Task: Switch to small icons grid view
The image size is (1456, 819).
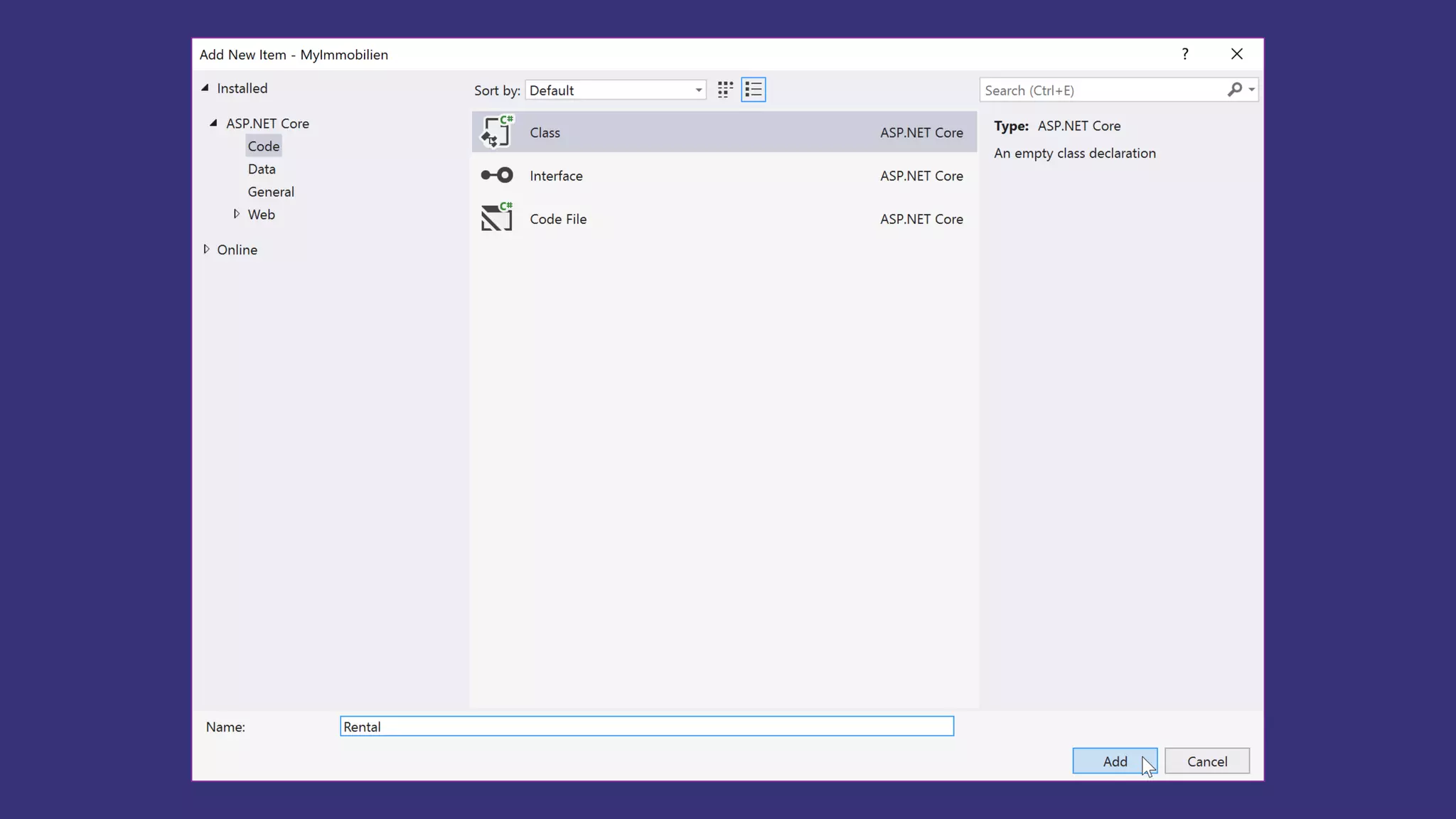Action: (724, 90)
